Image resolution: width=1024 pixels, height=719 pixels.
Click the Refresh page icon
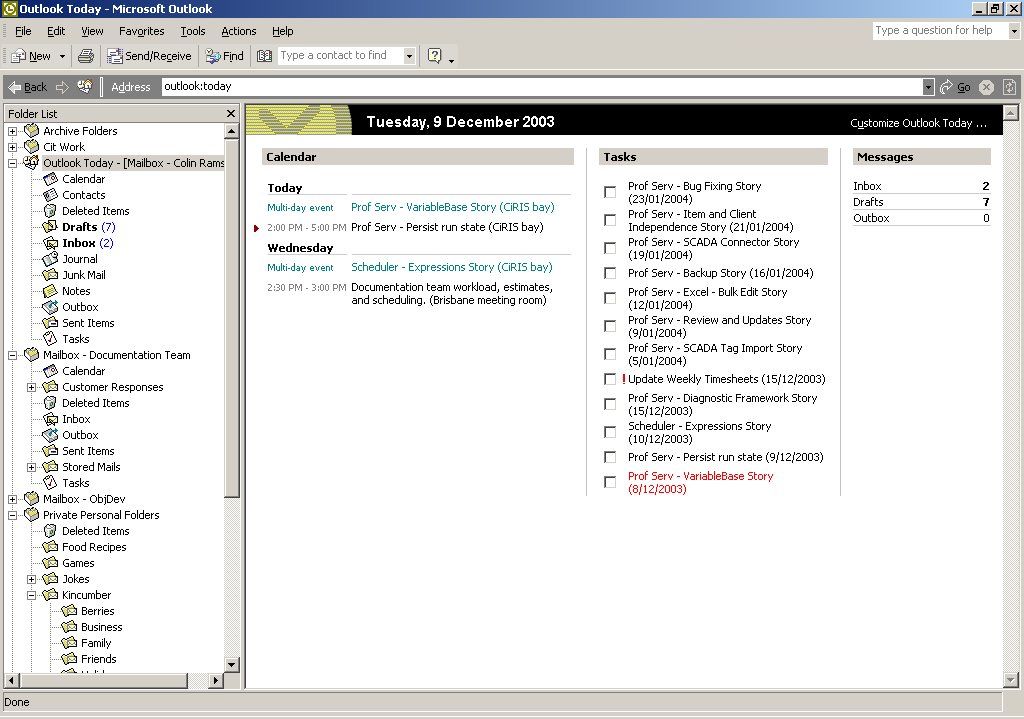pos(1009,87)
